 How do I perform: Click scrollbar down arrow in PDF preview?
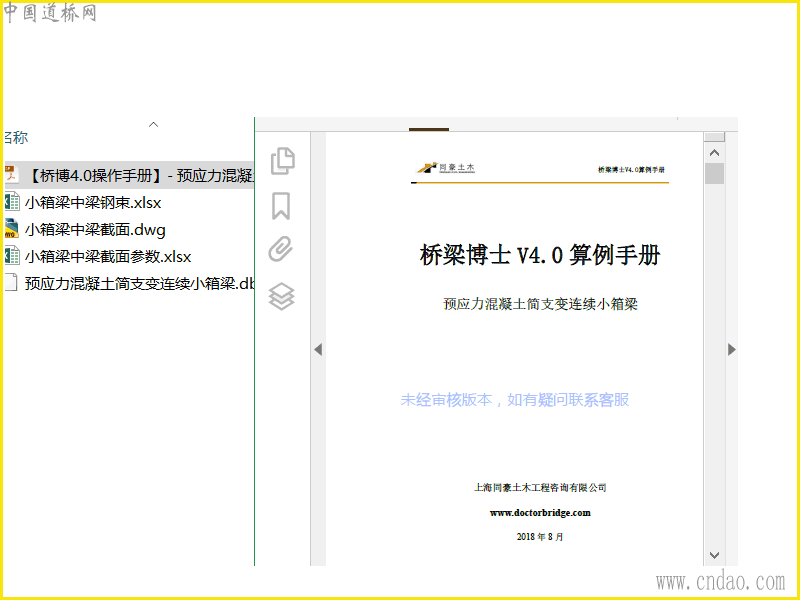[714, 555]
